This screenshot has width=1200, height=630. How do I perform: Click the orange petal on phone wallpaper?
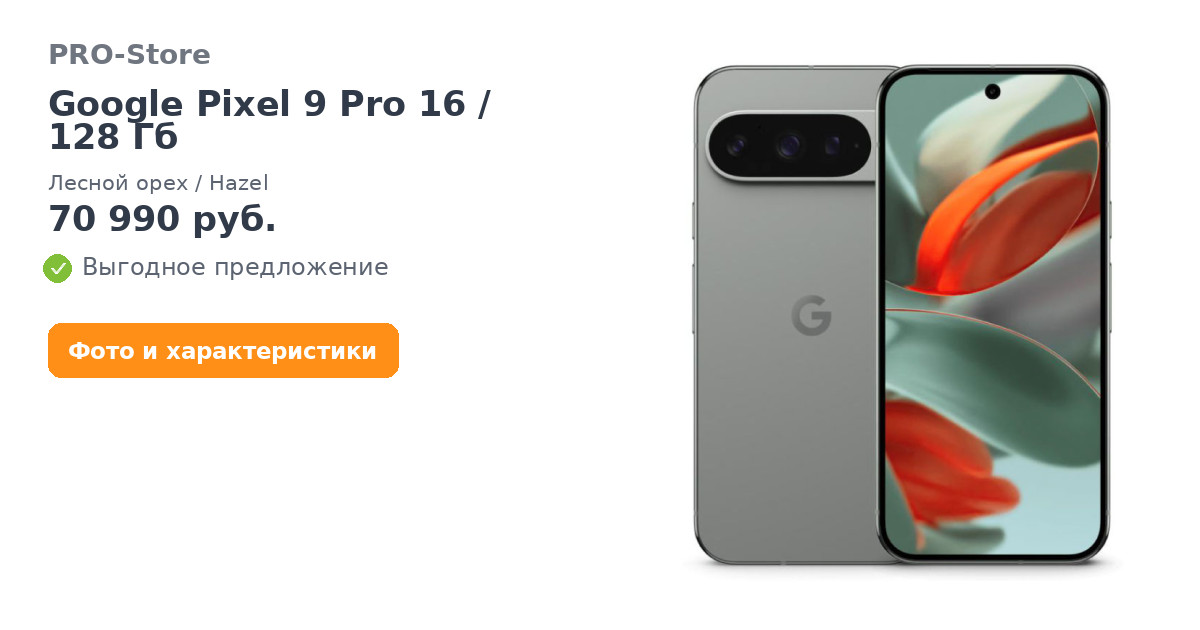pos(985,215)
